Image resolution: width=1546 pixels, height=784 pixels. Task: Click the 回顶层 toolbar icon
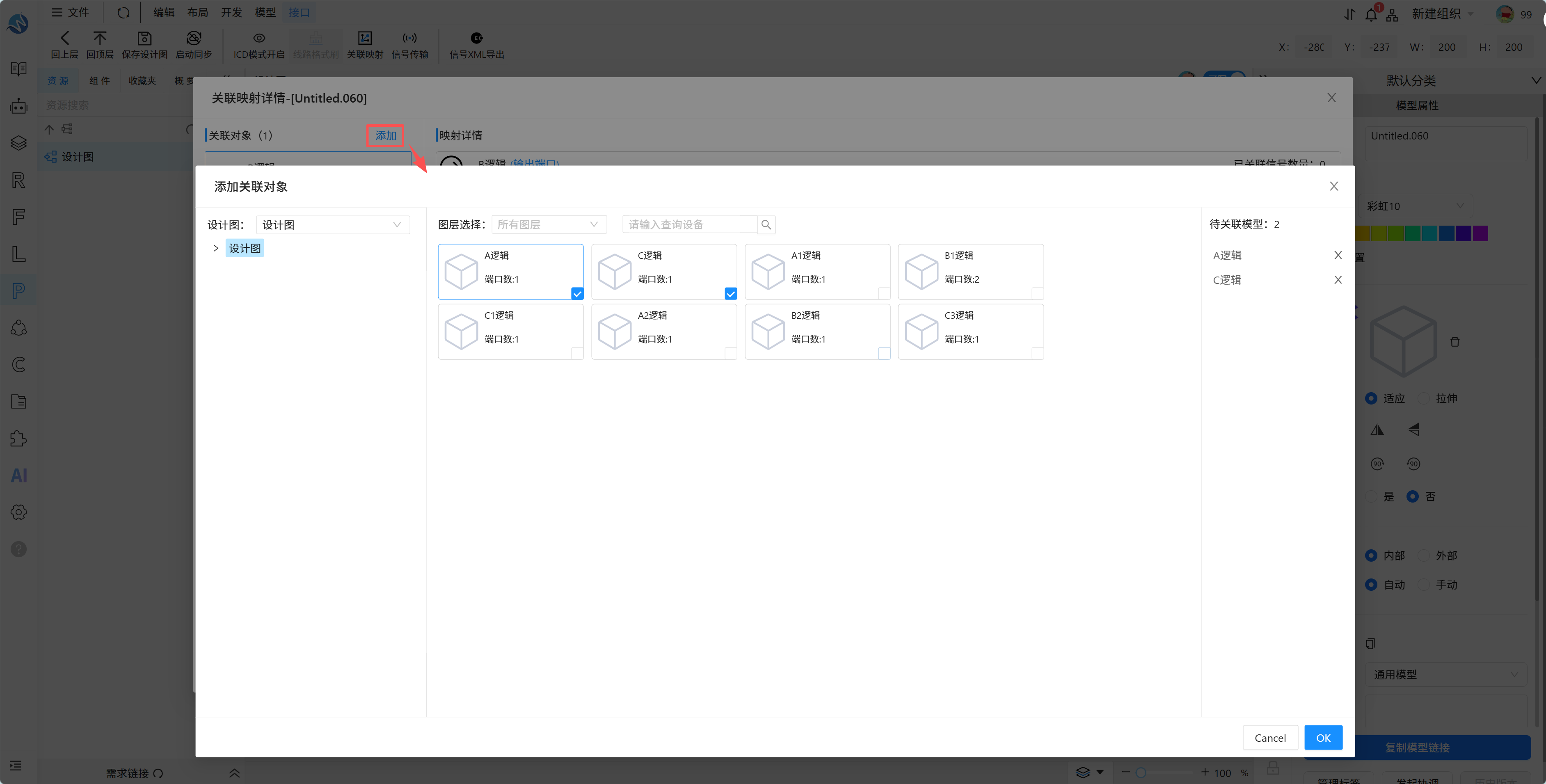pos(100,39)
